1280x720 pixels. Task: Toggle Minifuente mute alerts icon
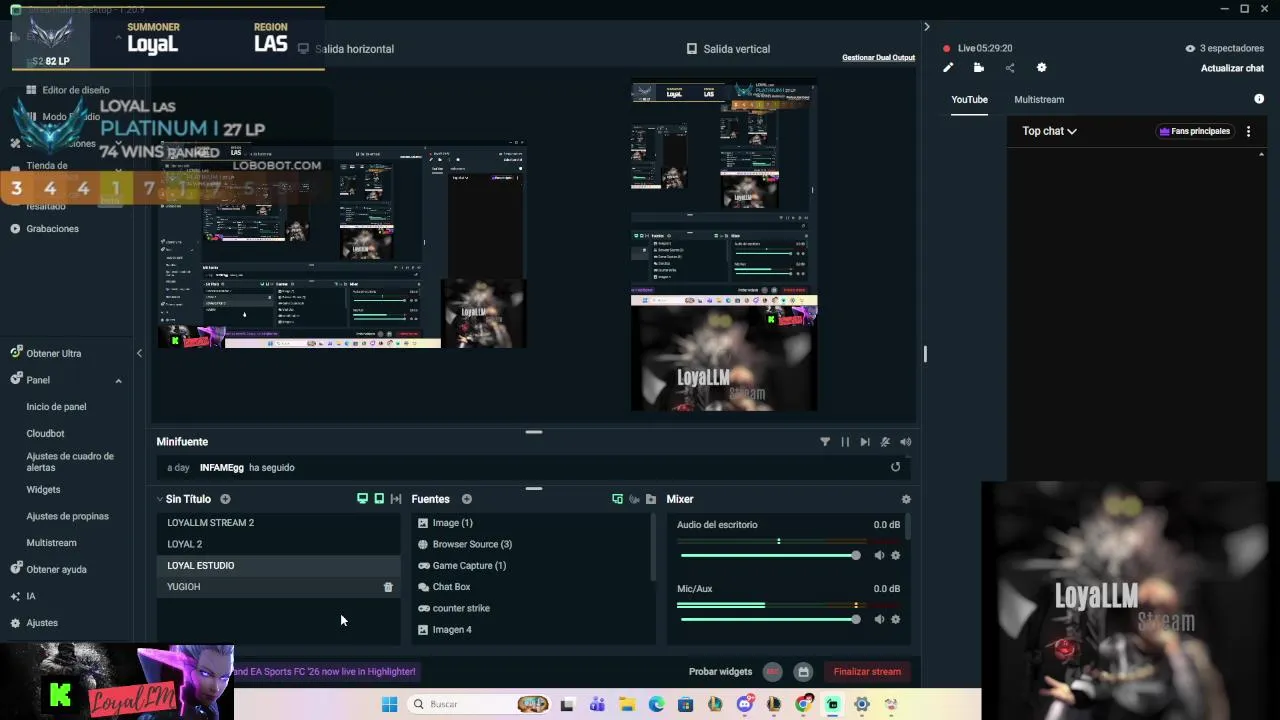[x=885, y=442]
